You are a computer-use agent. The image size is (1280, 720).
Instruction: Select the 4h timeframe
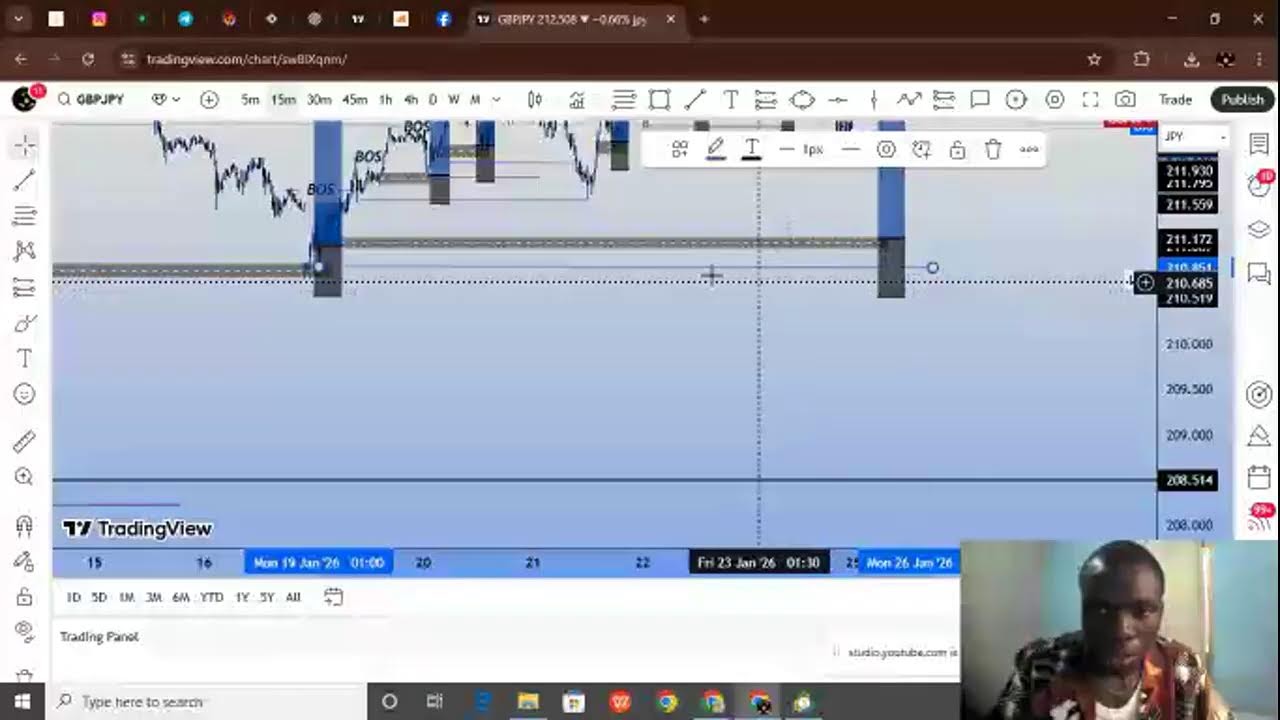point(410,100)
